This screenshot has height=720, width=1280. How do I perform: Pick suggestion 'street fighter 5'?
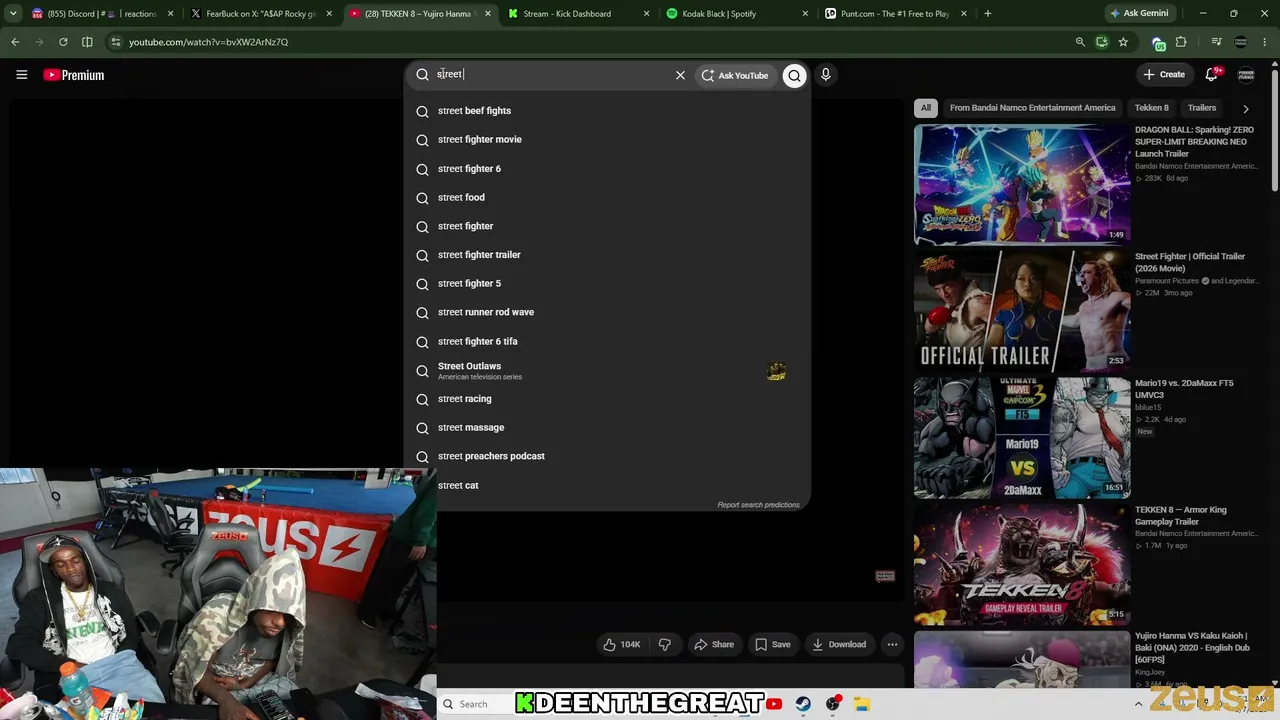(607, 284)
